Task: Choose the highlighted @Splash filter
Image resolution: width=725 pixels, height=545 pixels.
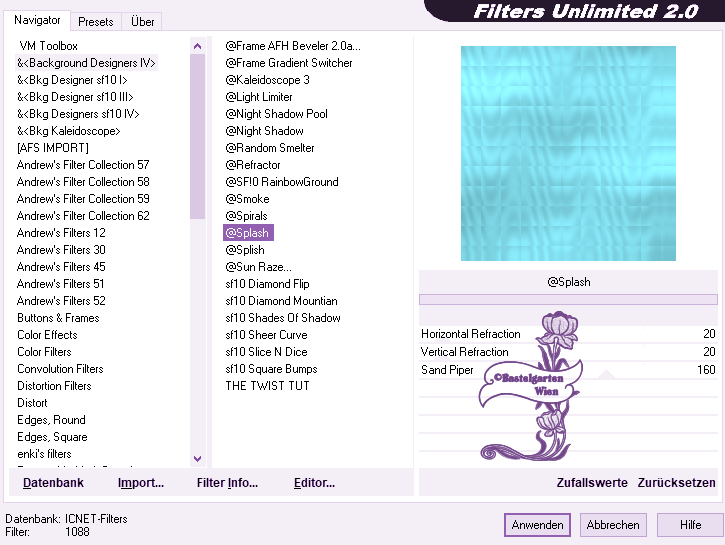Action: [248, 233]
